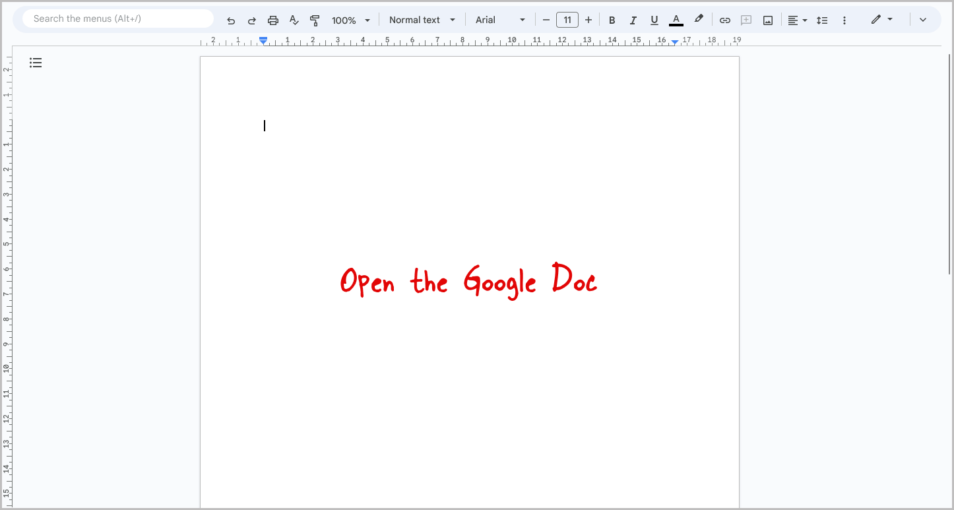Run spelling and grammar check icon
Image resolution: width=954 pixels, height=510 pixels.
294,20
